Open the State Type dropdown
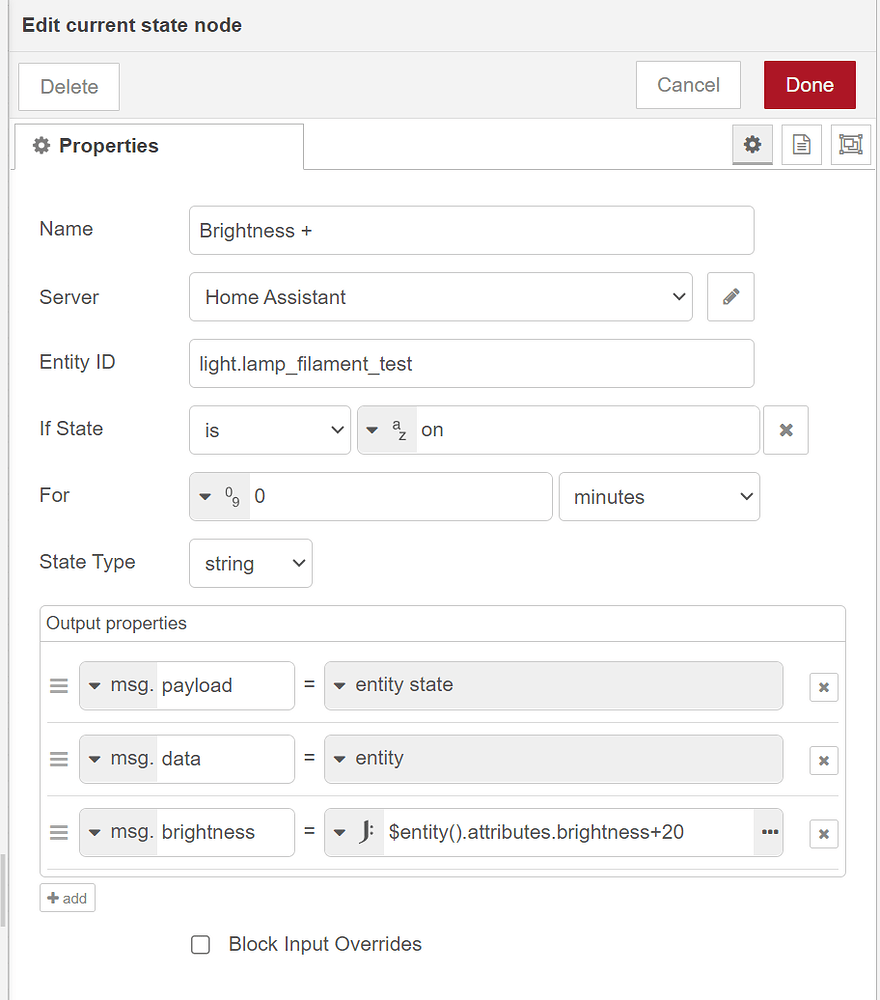880x1000 pixels. click(250, 563)
